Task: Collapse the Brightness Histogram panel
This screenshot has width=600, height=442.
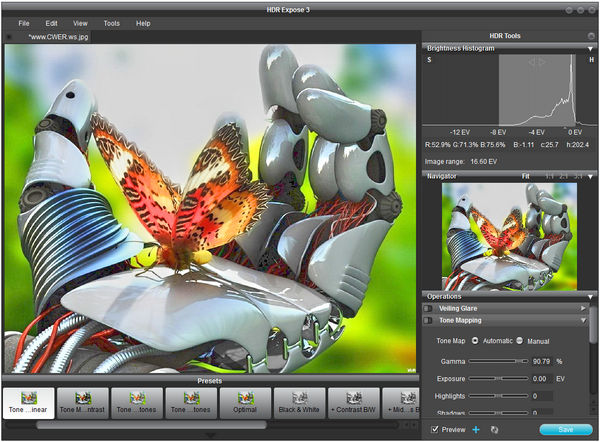Action: coord(590,48)
